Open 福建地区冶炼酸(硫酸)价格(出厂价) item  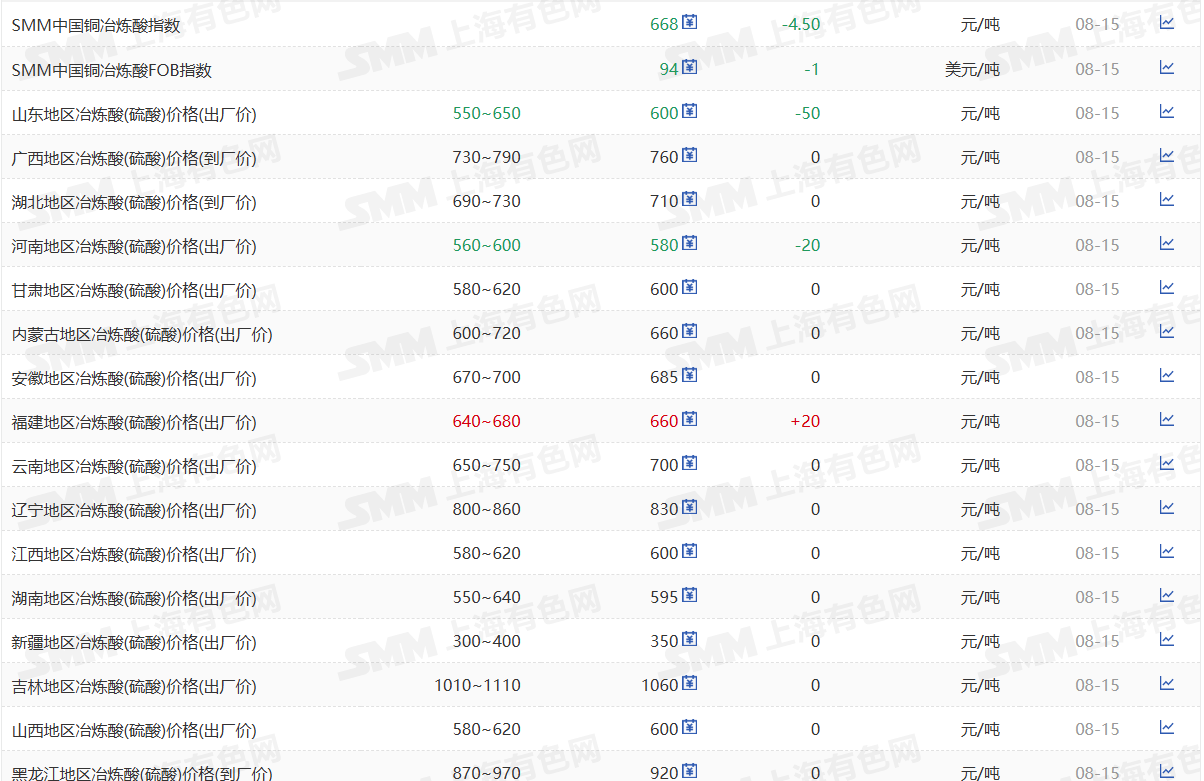[134, 422]
